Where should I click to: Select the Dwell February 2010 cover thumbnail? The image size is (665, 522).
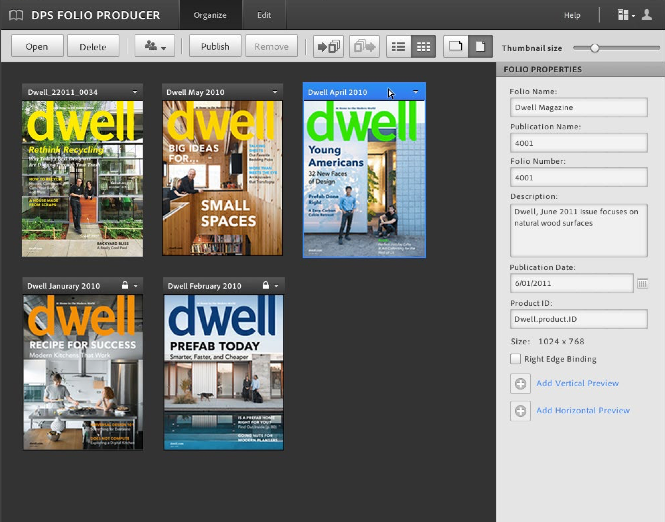pos(224,372)
